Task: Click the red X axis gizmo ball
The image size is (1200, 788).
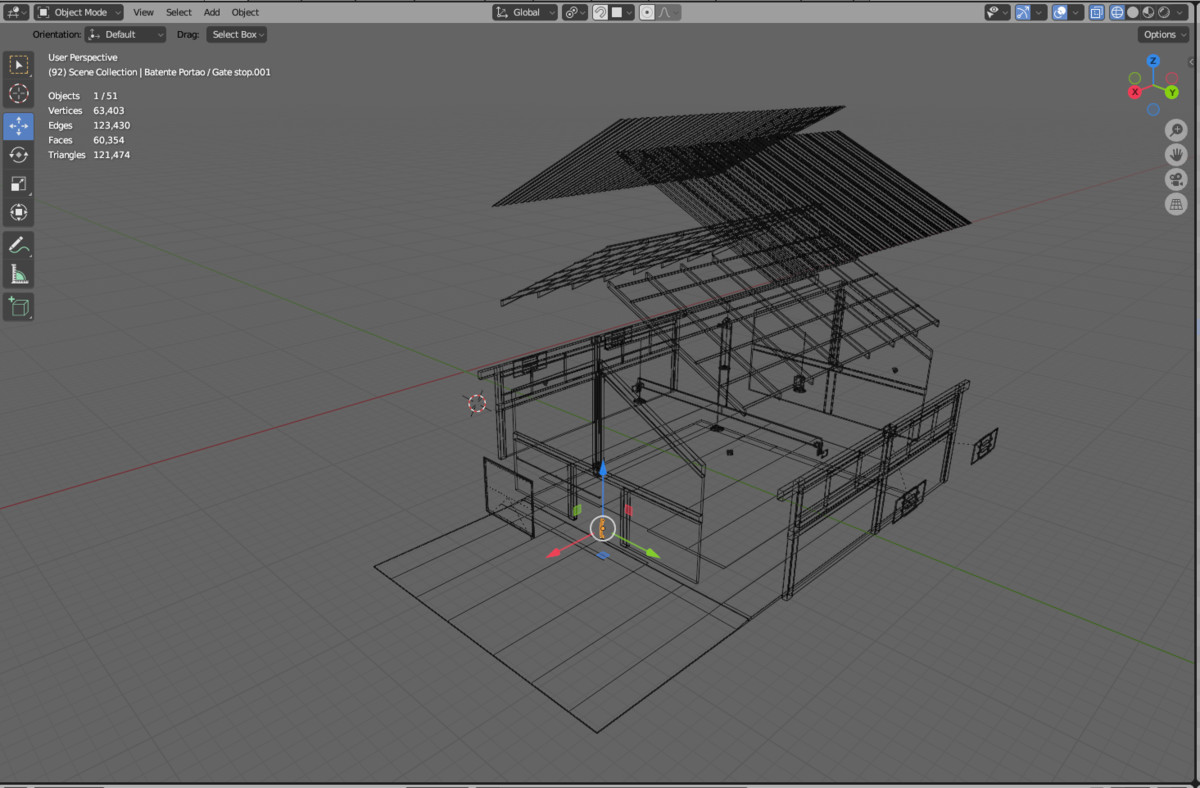Action: click(1135, 92)
